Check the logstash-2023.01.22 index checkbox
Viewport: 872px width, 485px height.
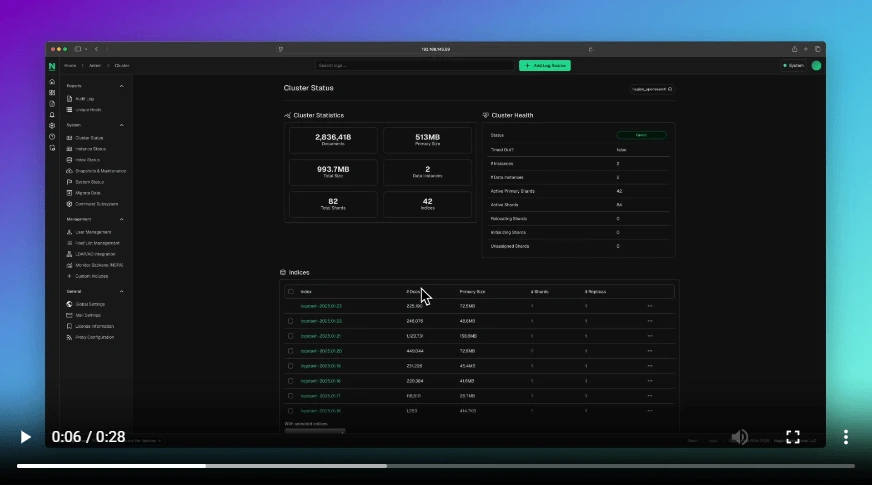point(291,321)
